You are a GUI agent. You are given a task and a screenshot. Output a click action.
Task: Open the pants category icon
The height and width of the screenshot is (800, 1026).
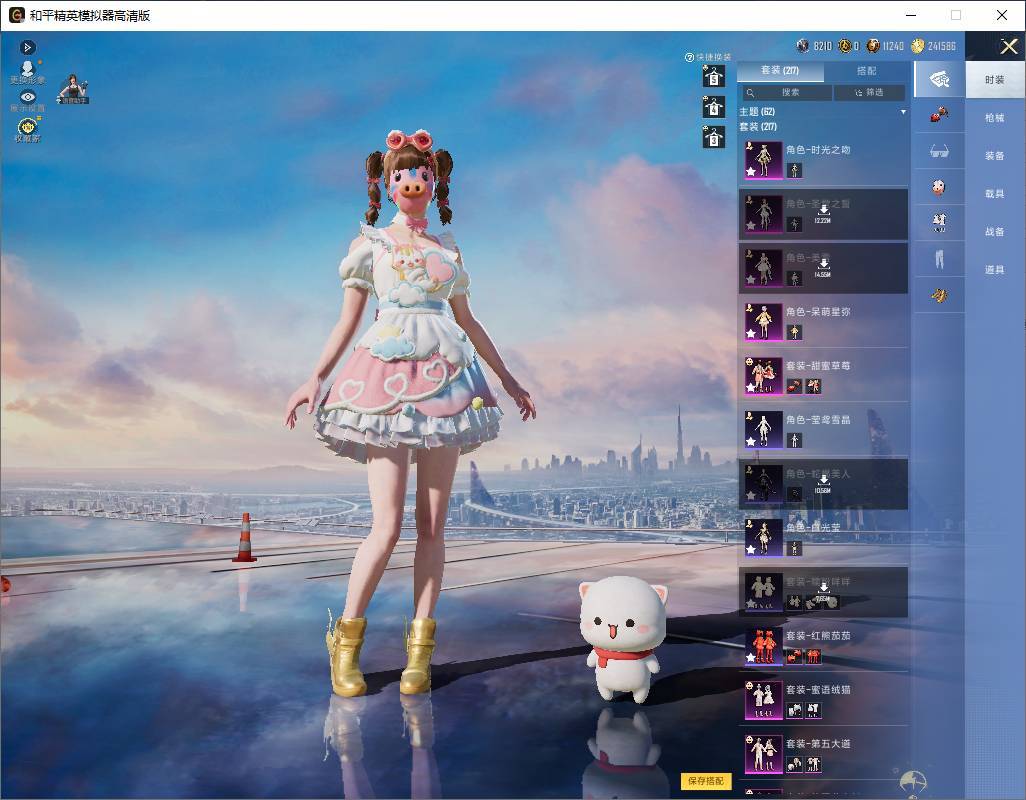[940, 259]
